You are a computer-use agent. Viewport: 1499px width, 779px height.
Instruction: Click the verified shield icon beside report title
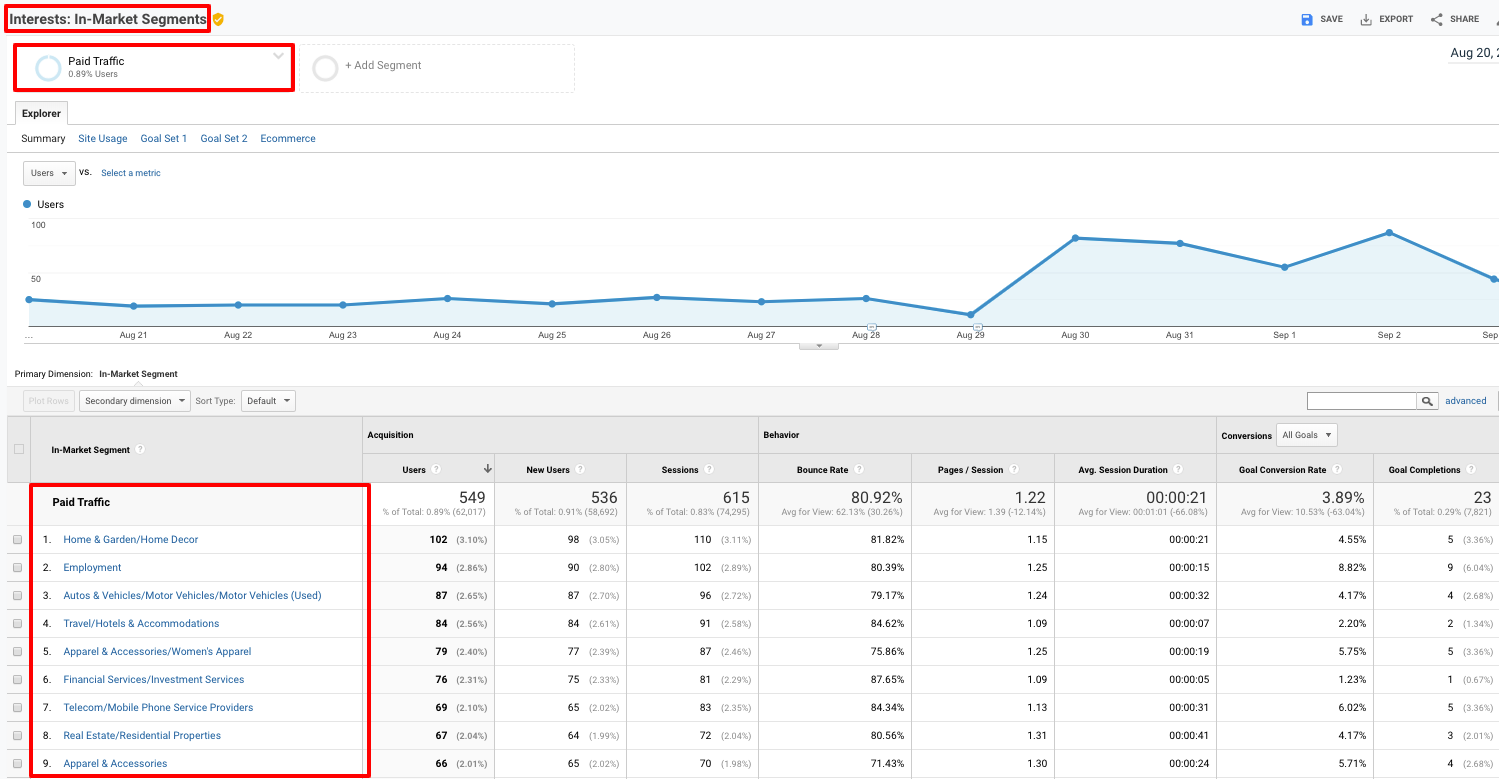[218, 19]
